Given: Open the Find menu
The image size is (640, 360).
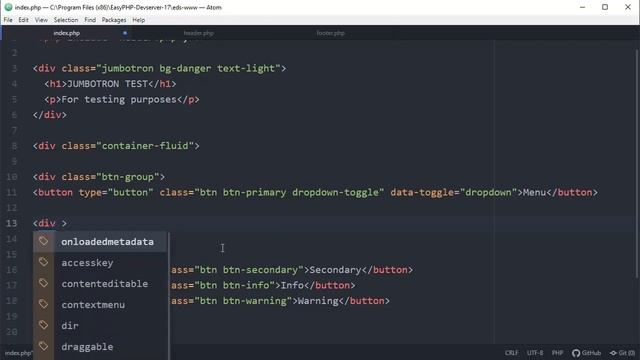Looking at the screenshot, I should point(90,20).
